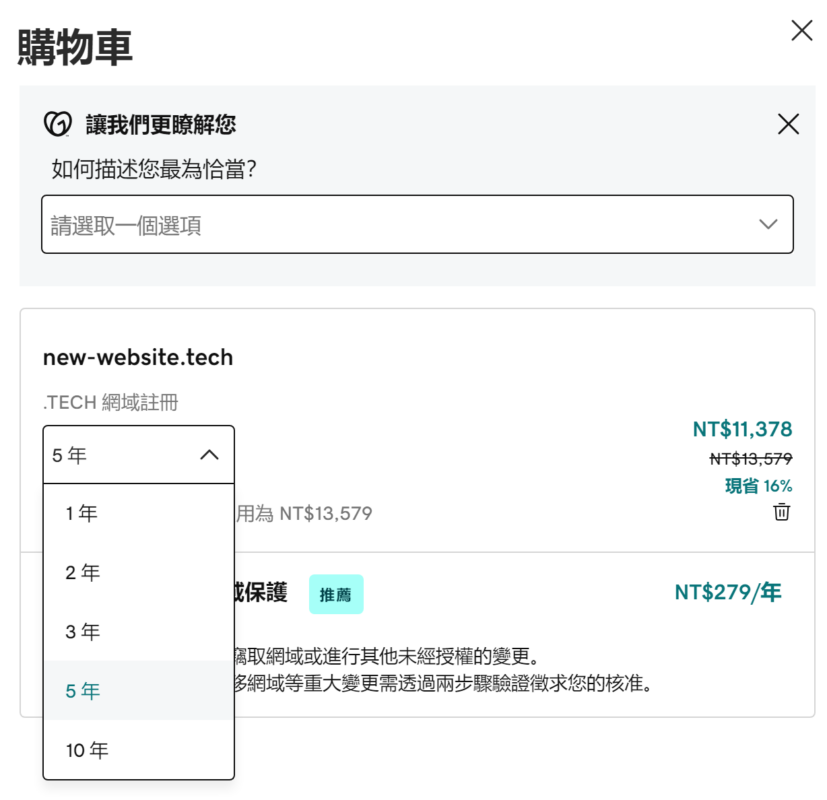Click the NT$279/年 protection price
827x800 pixels.
[728, 592]
